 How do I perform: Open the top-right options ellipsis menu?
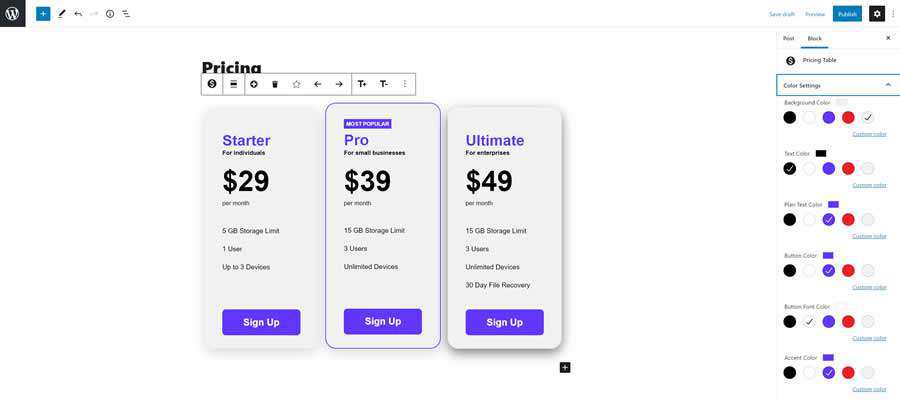[893, 14]
